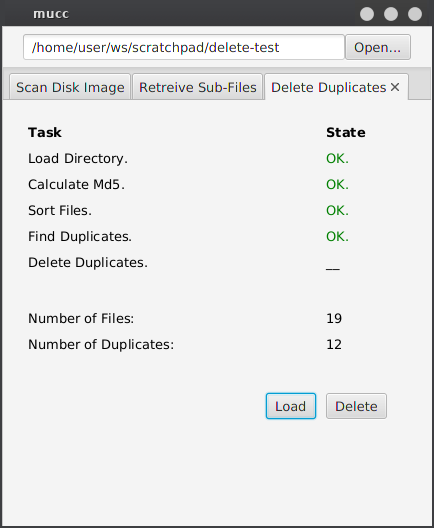Click the Sort Files task label

pos(60,210)
